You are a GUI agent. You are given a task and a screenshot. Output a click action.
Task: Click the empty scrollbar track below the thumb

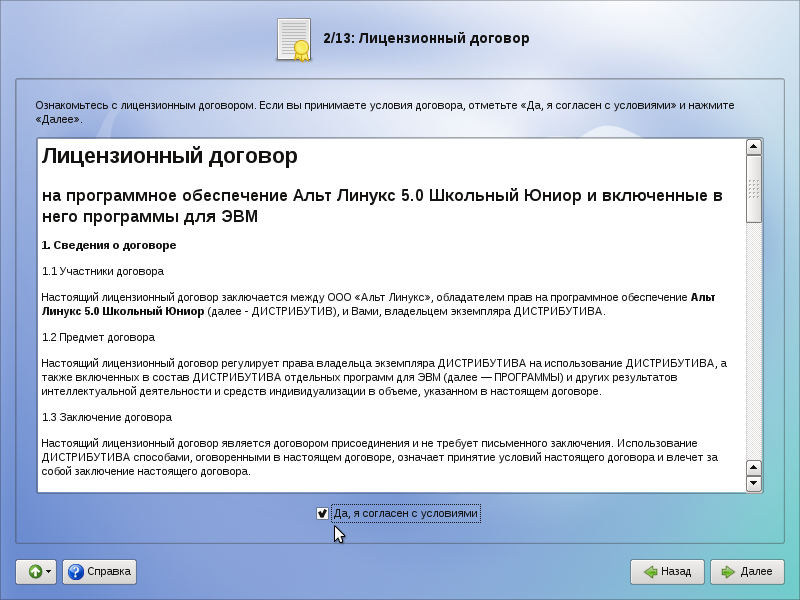[x=754, y=340]
